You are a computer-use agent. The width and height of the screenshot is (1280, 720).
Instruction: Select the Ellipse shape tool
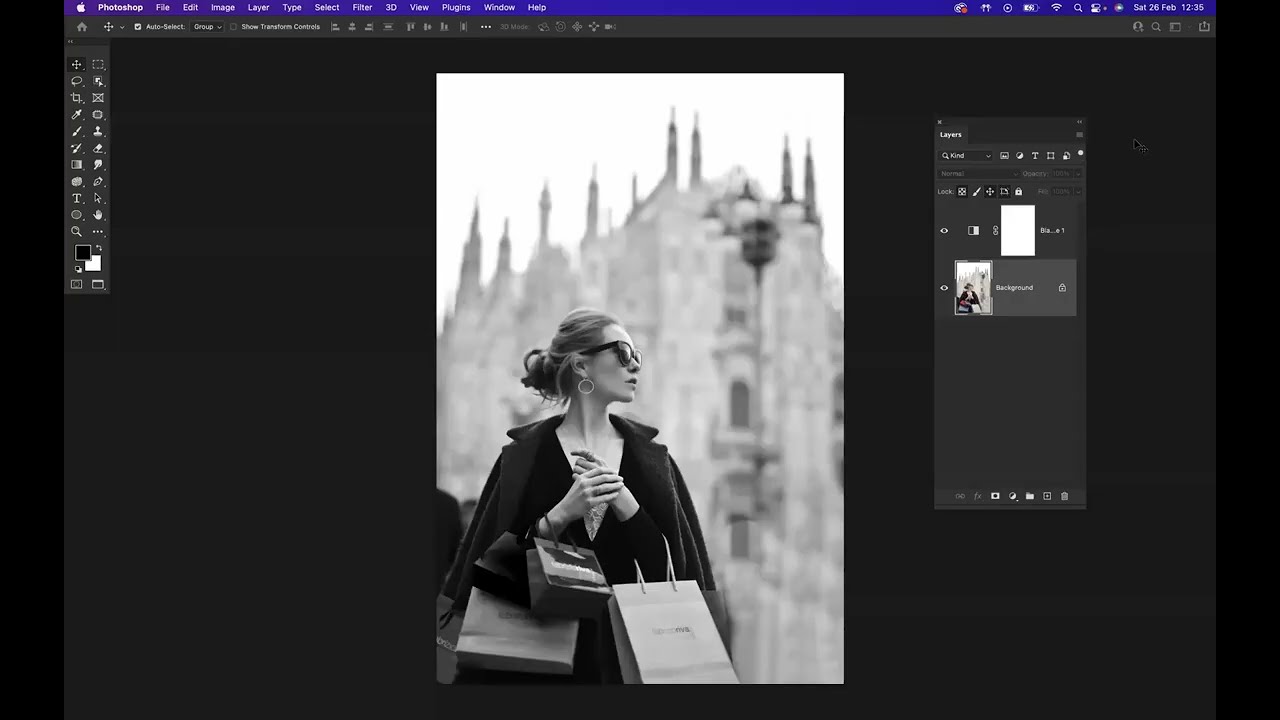coord(76,215)
